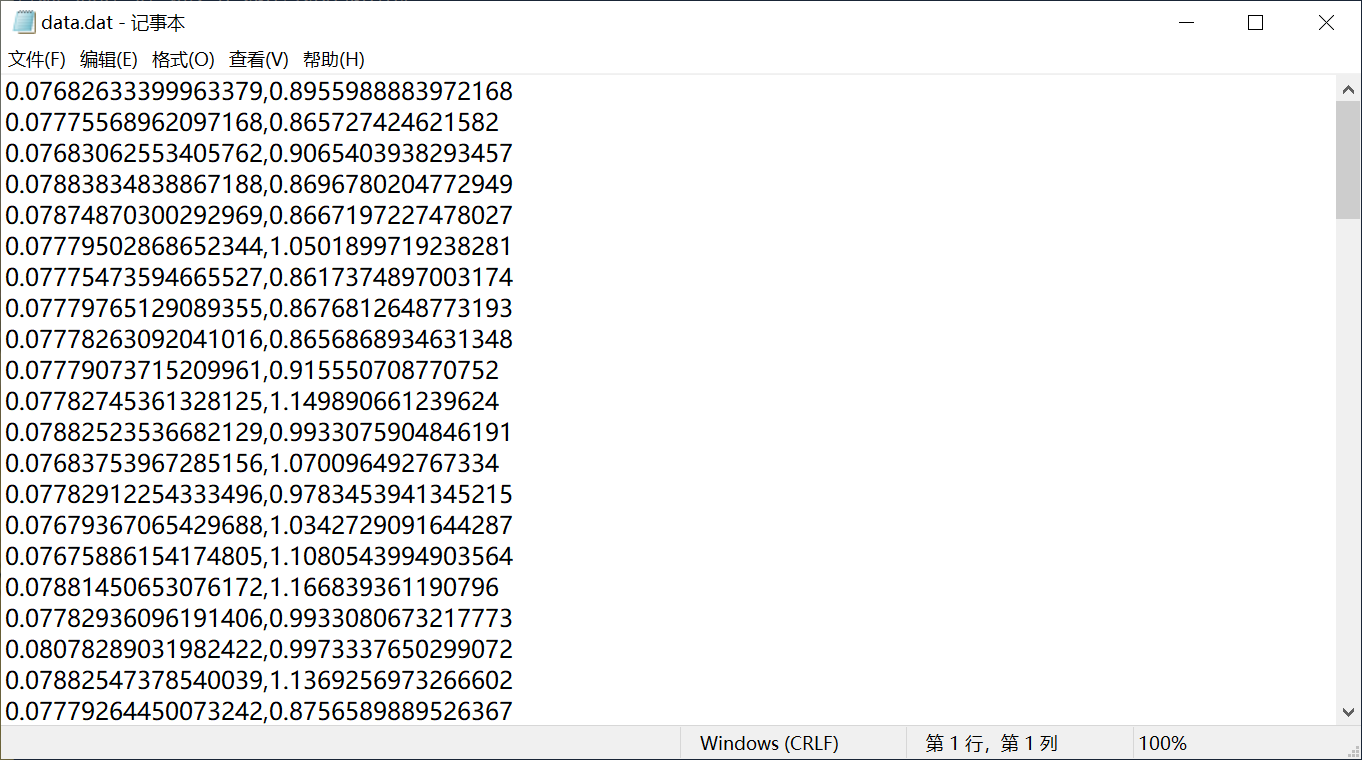
Task: Click line 0.0777556896209717,0.865727424621582
Action: tap(252, 123)
